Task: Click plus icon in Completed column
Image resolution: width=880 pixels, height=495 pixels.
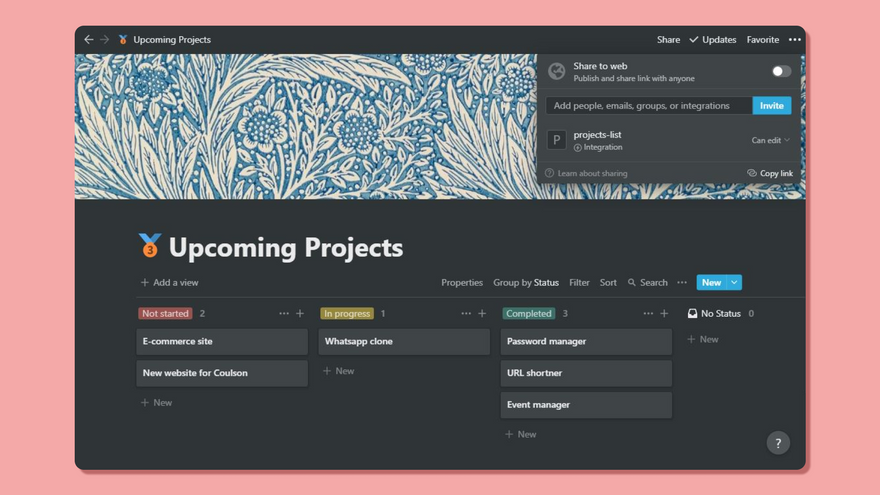Action: coord(664,314)
